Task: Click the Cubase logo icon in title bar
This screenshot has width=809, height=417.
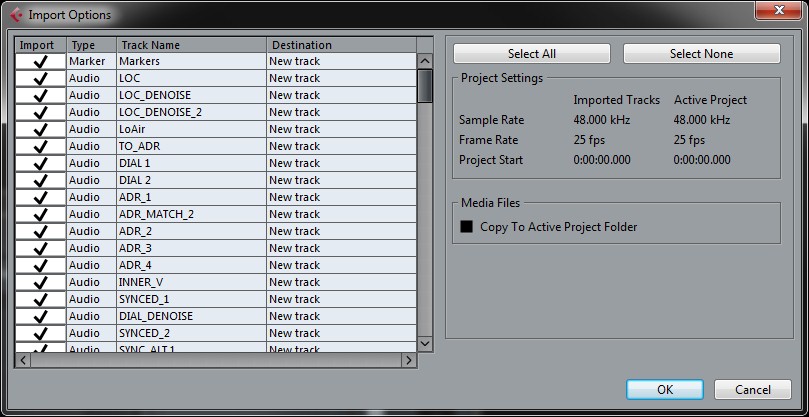Action: tap(17, 15)
